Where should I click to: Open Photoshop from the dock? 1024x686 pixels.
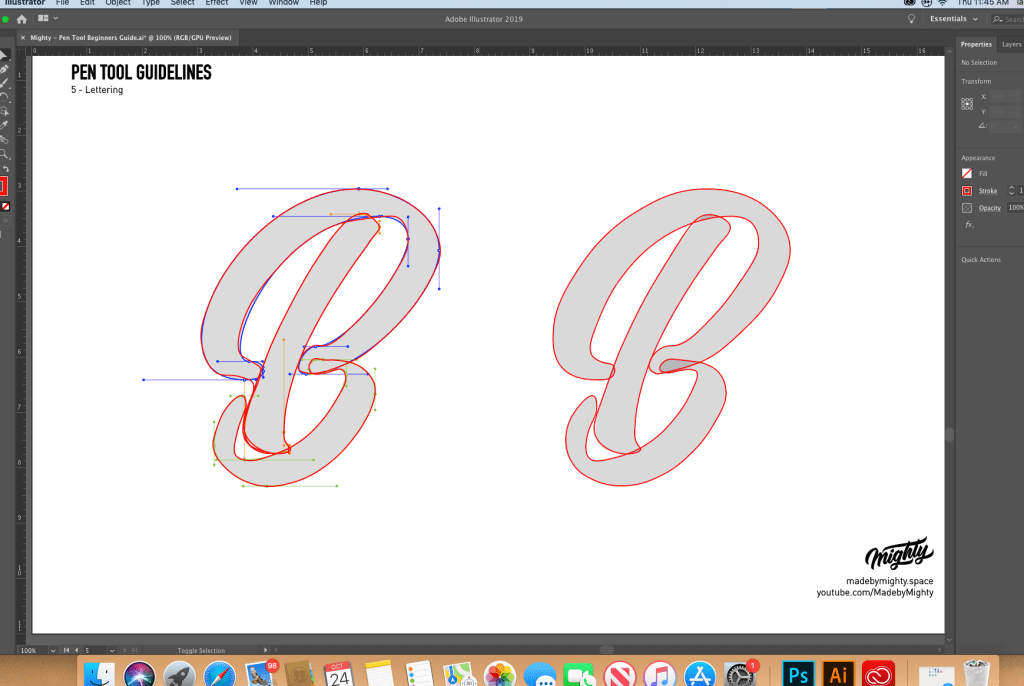(x=798, y=674)
